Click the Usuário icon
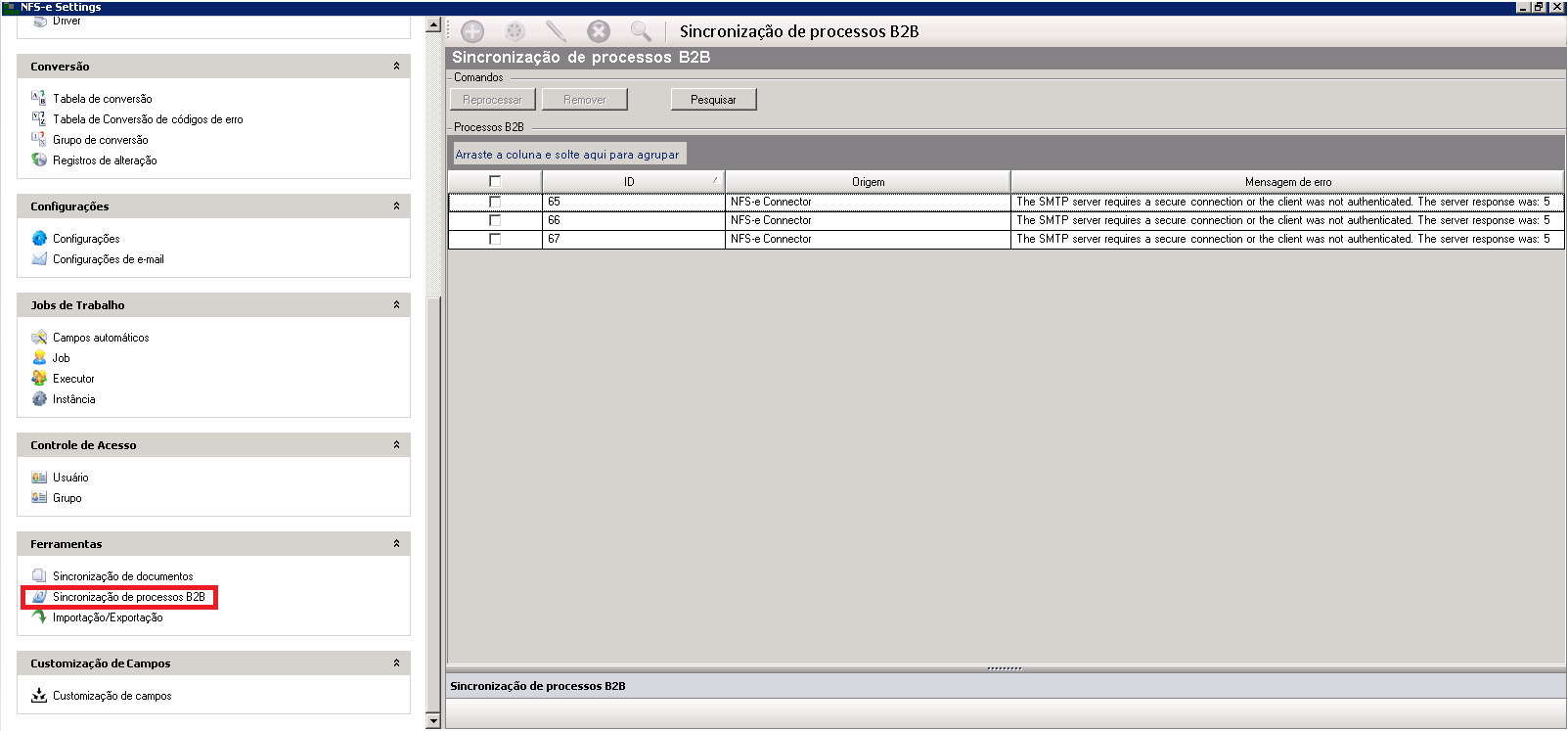This screenshot has width=1568, height=731. (x=39, y=477)
